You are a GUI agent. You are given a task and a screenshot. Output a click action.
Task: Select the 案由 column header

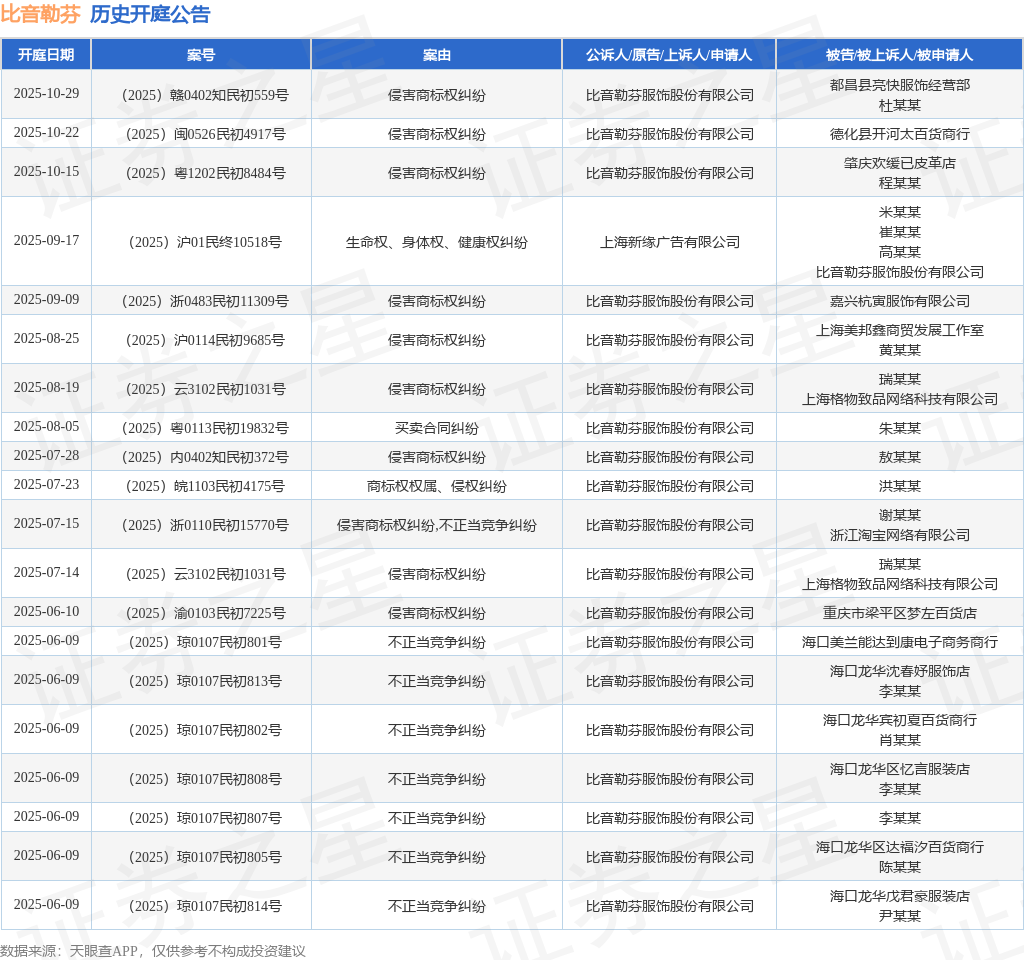(436, 55)
